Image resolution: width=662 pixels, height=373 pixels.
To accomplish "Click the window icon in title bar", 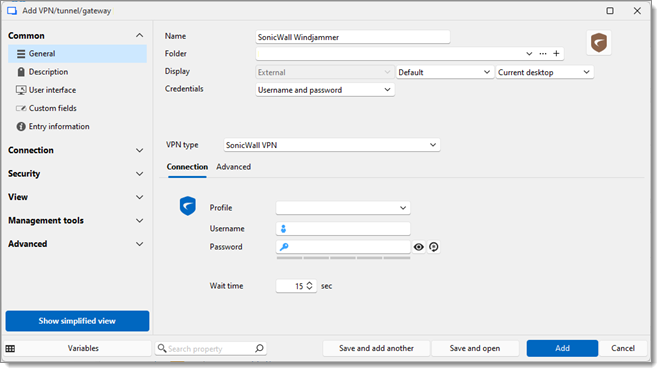I will (x=12, y=11).
